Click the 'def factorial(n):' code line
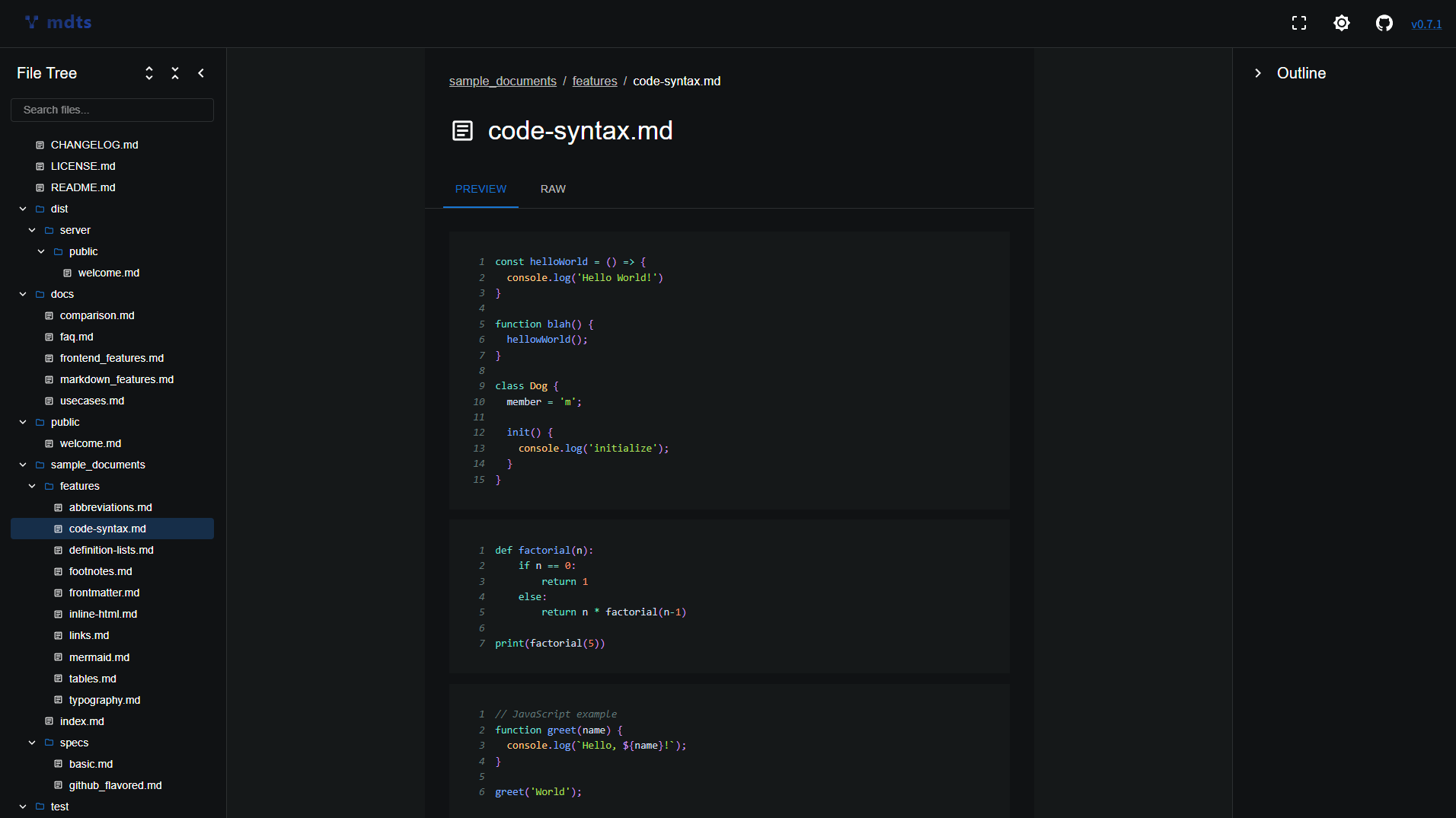 [544, 550]
